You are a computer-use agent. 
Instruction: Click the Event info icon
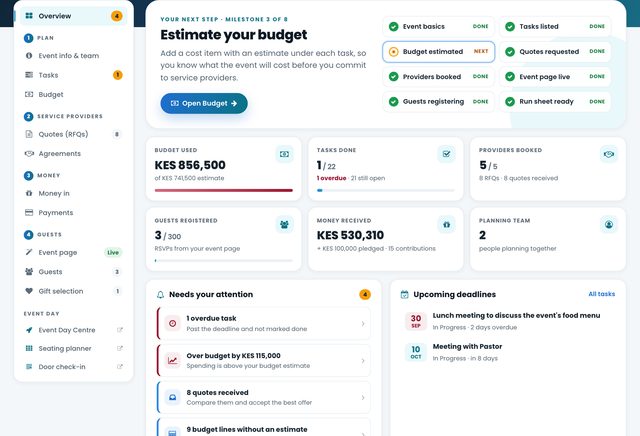point(29,56)
